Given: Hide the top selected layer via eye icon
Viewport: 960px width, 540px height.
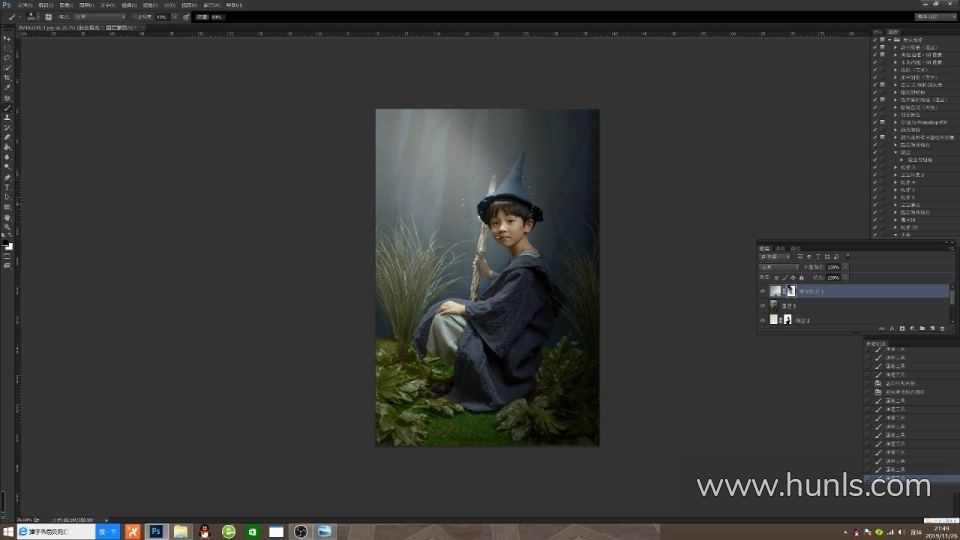Looking at the screenshot, I should pyautogui.click(x=762, y=291).
